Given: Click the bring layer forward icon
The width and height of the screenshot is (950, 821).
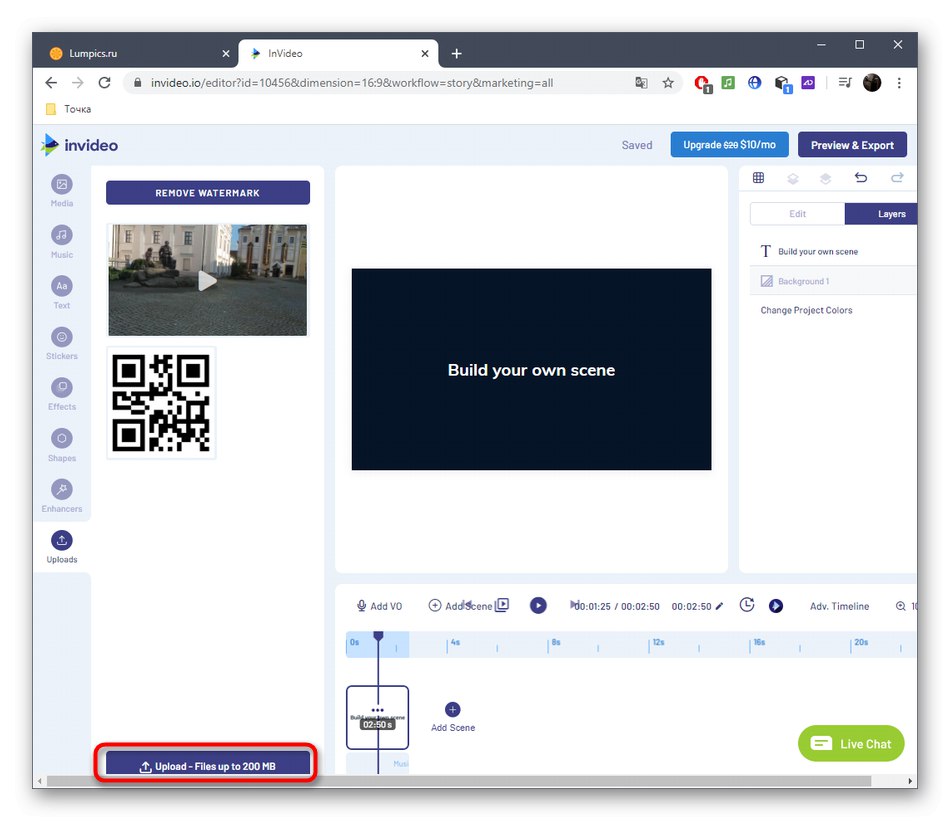Looking at the screenshot, I should coord(825,178).
